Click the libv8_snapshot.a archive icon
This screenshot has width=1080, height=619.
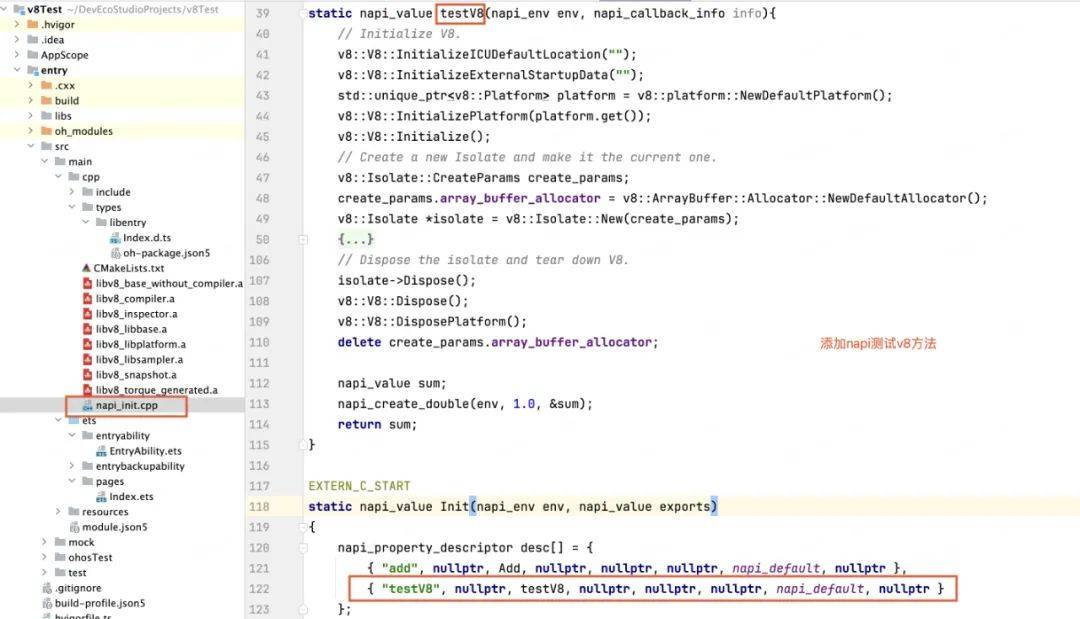click(x=87, y=375)
